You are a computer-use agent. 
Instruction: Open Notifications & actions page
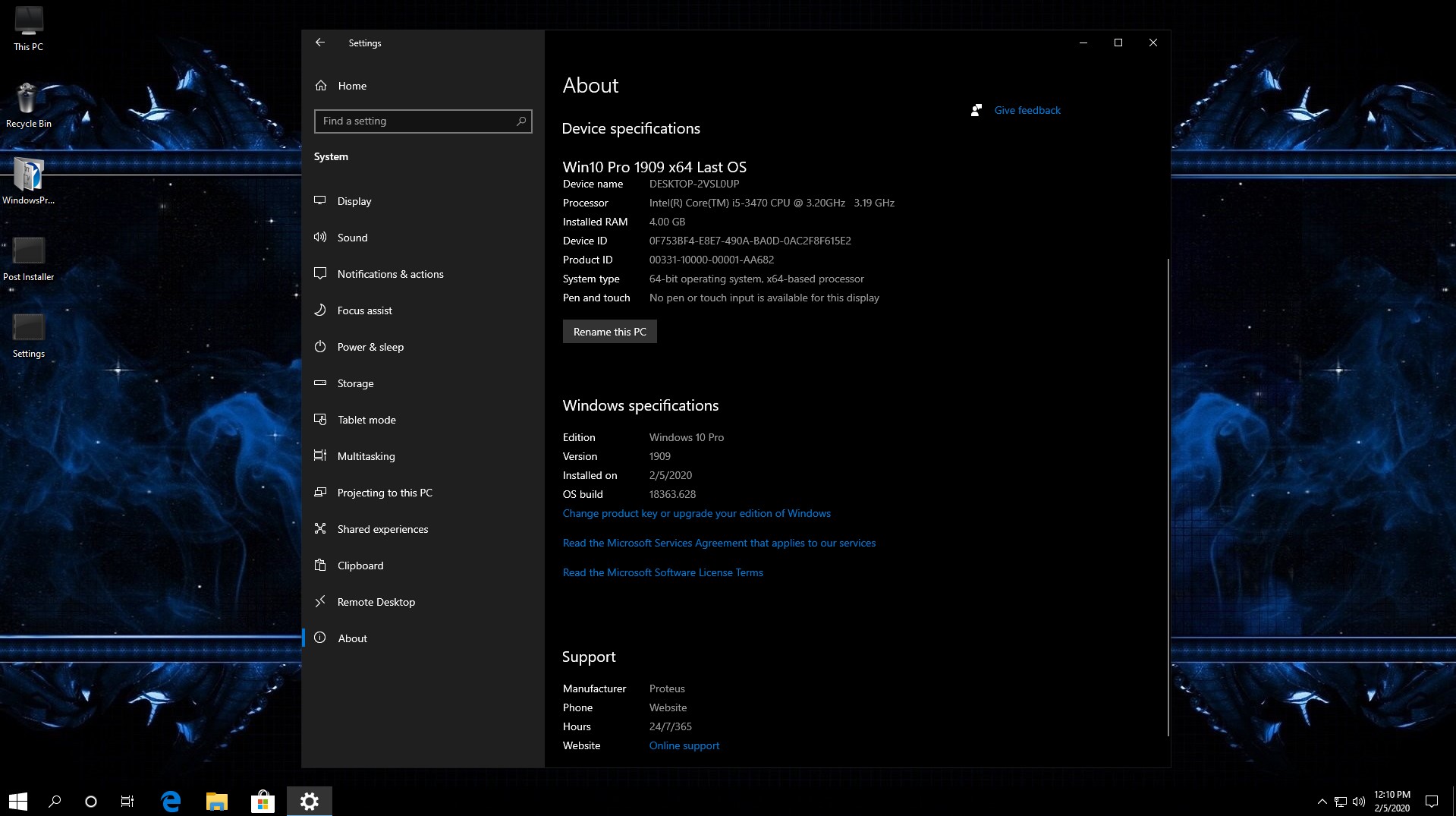(x=423, y=274)
